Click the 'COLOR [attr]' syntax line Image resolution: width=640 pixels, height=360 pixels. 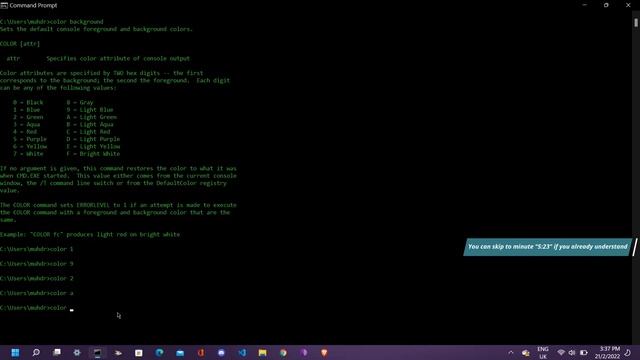click(x=20, y=44)
